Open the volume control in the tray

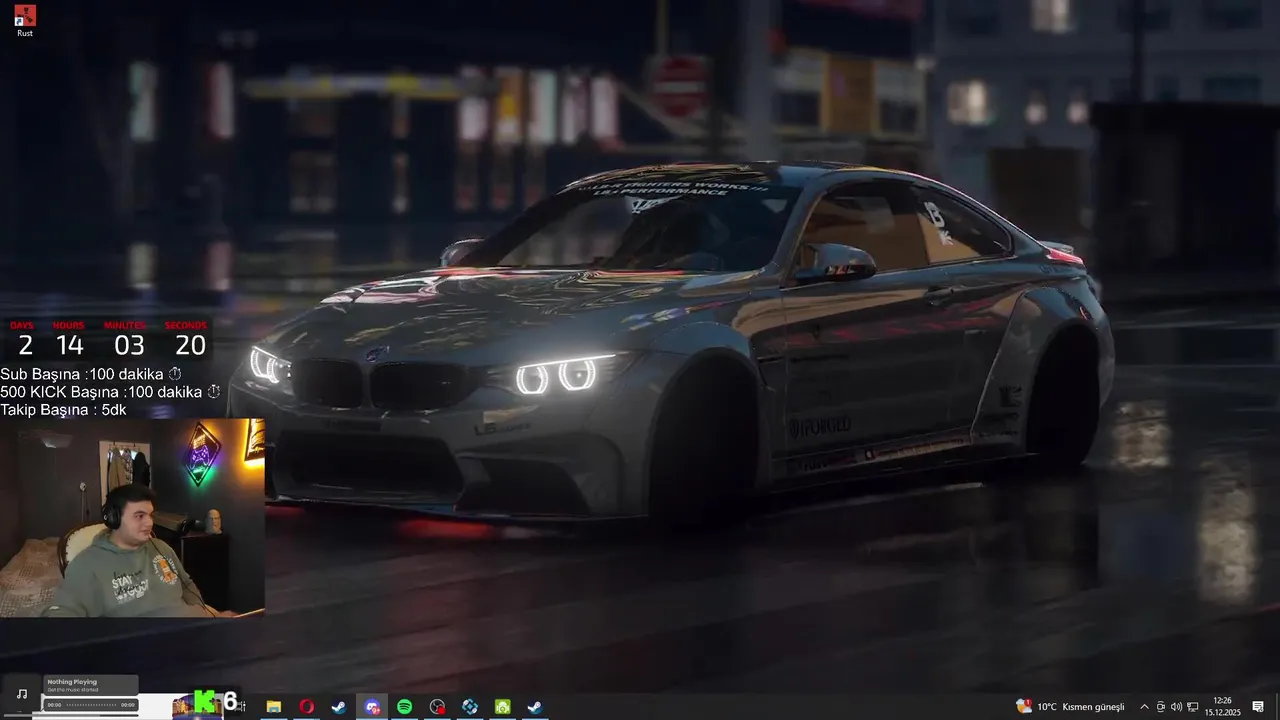[1176, 707]
